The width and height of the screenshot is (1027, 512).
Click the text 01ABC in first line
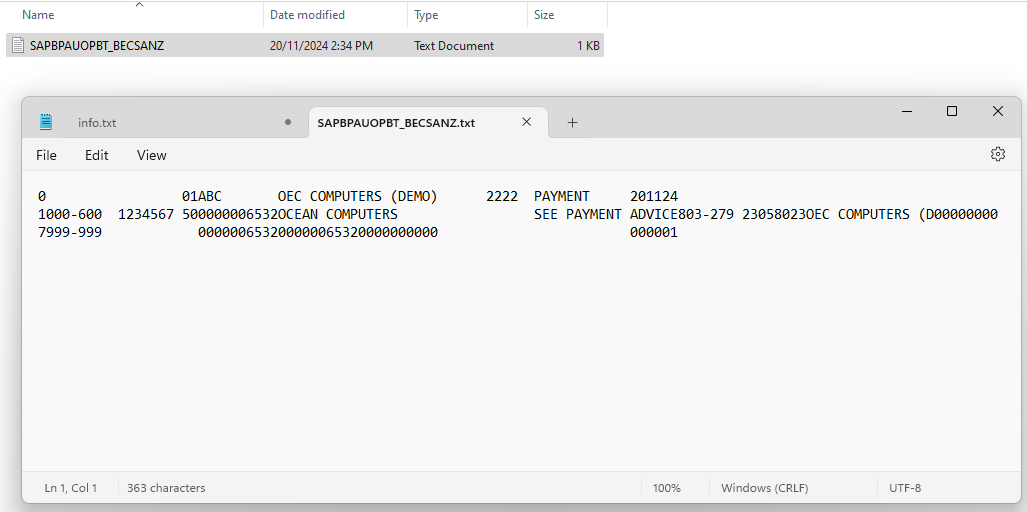[202, 196]
